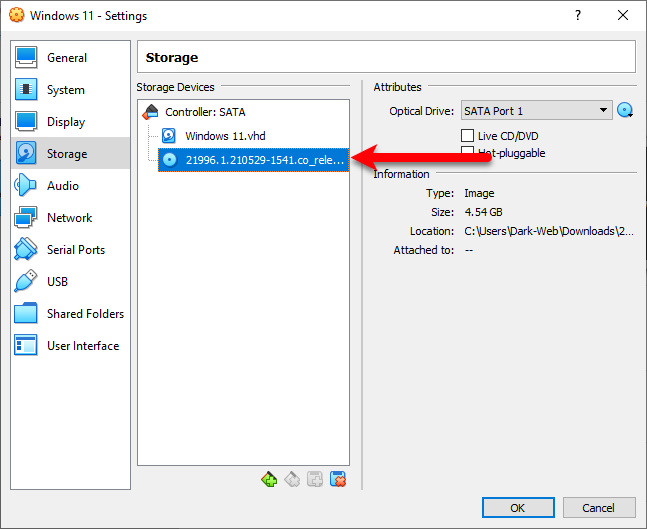
Task: Click the SATA controller icon
Action: coord(151,112)
